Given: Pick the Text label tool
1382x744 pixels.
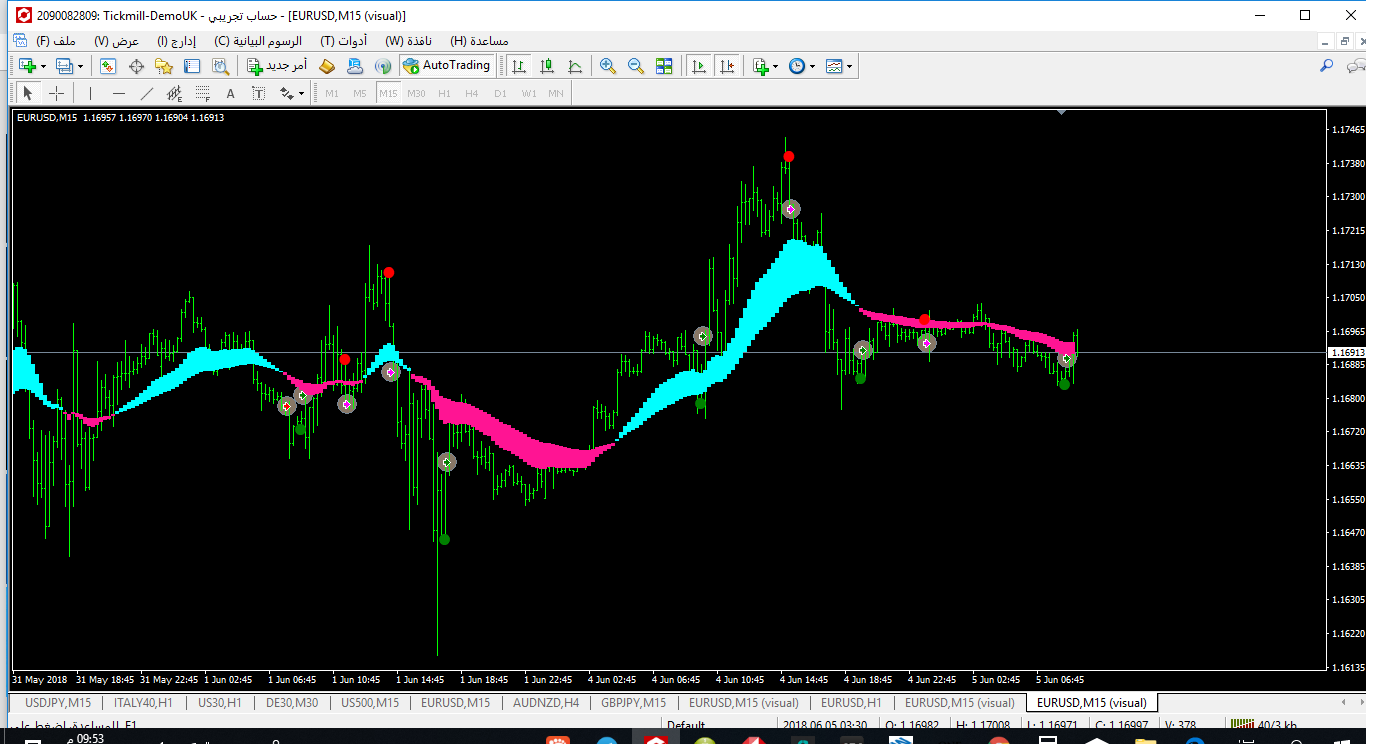Looking at the screenshot, I should point(230,93).
